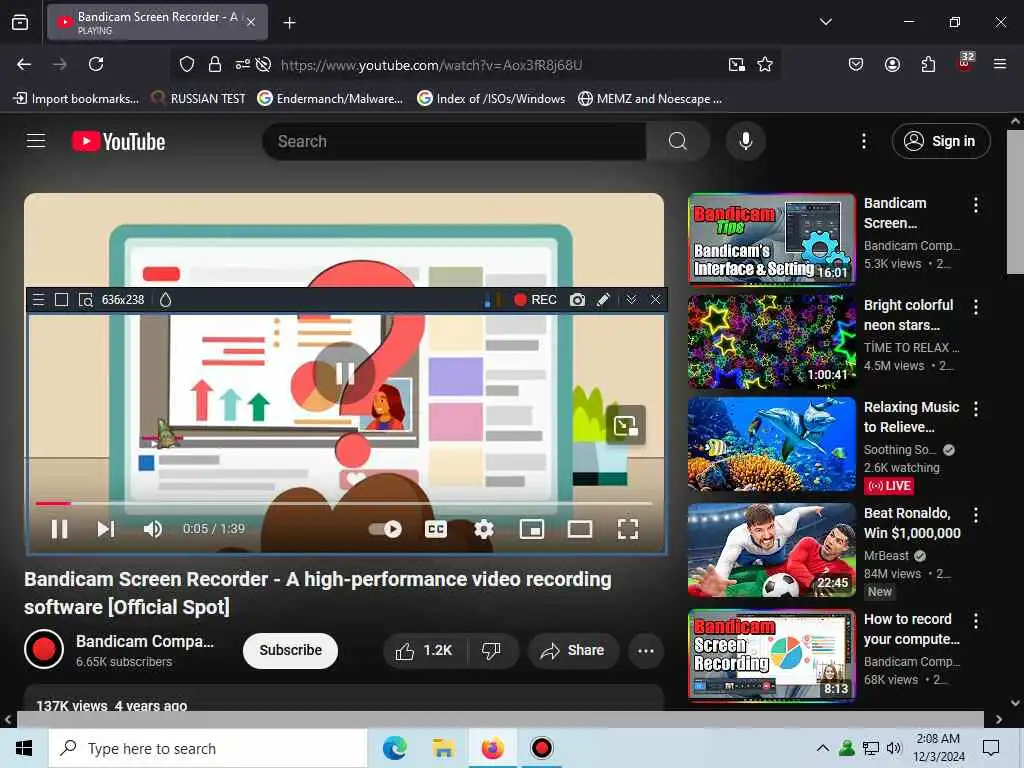The height and width of the screenshot is (768, 1024).
Task: Share the video
Action: [573, 650]
